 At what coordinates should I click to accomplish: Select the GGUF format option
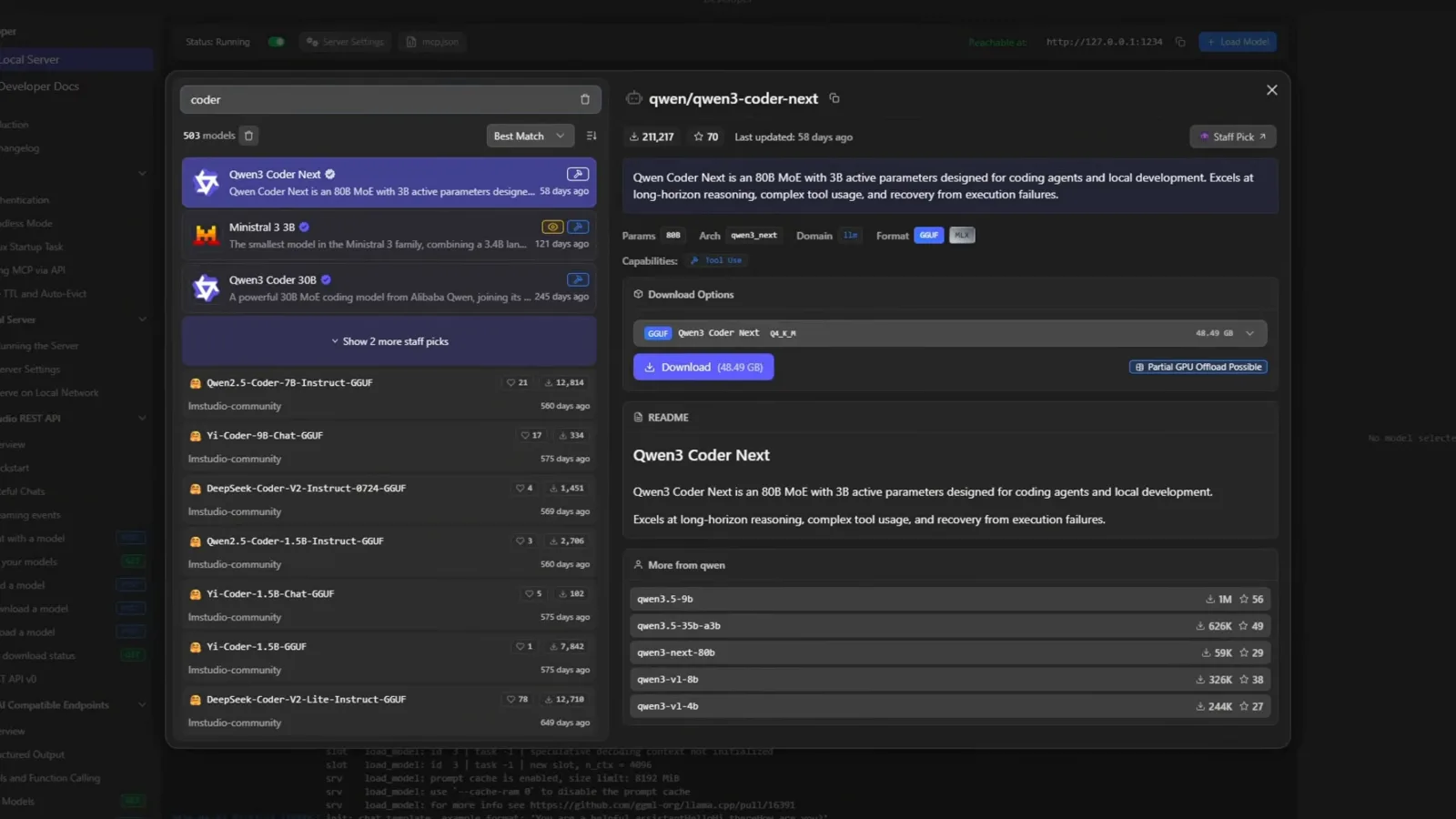click(929, 235)
